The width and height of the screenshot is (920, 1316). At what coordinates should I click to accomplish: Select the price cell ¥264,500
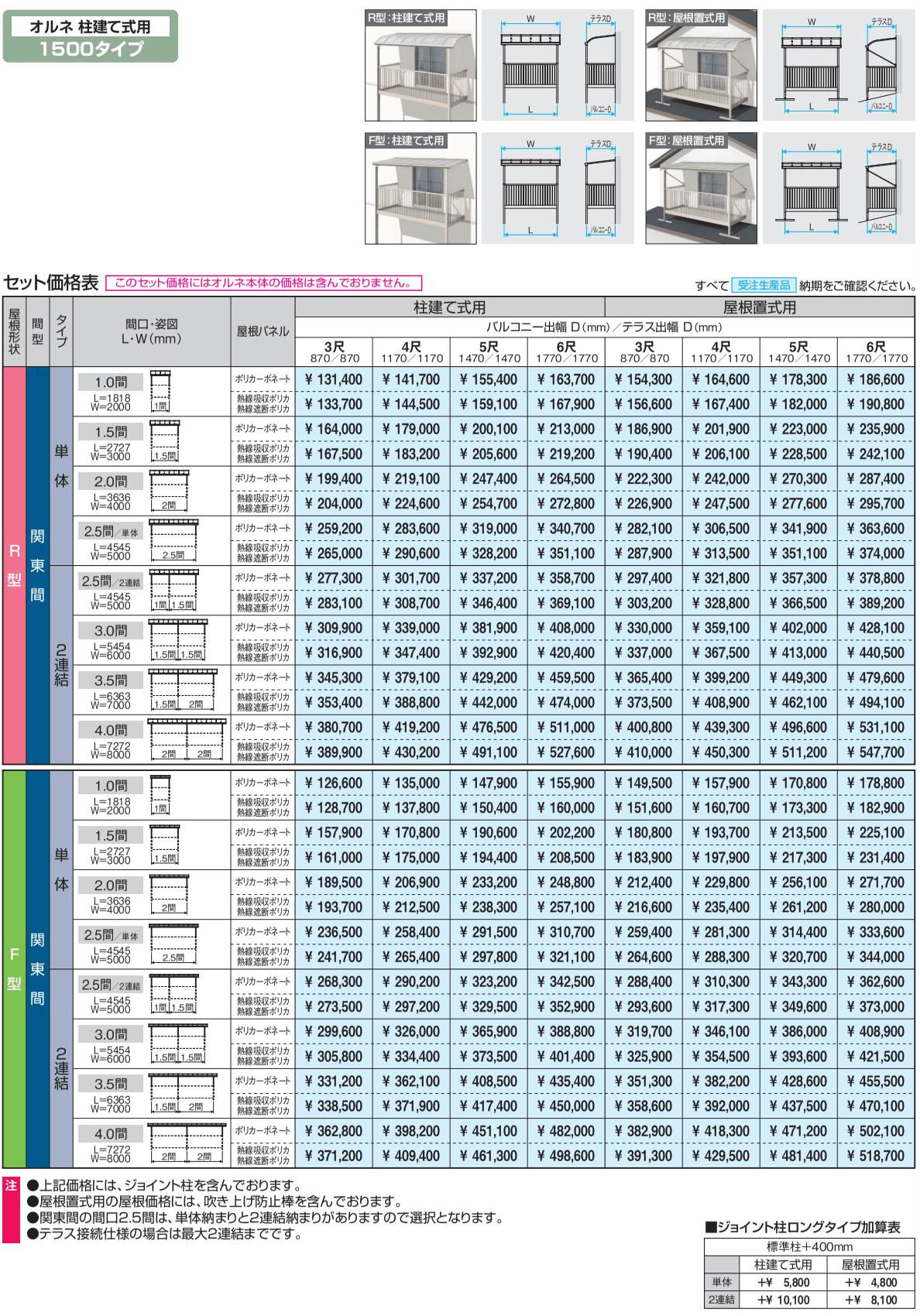[566, 479]
